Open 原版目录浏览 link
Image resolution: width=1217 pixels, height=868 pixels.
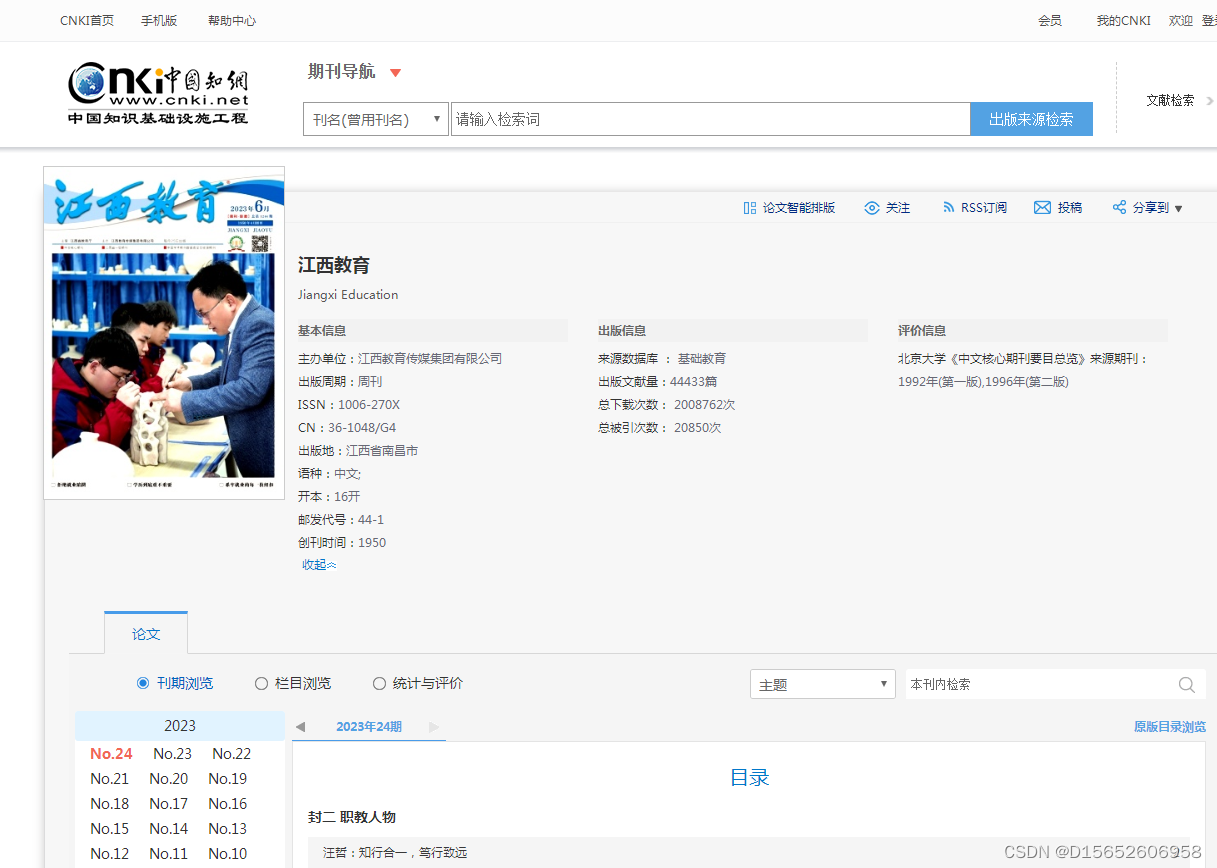click(1169, 727)
